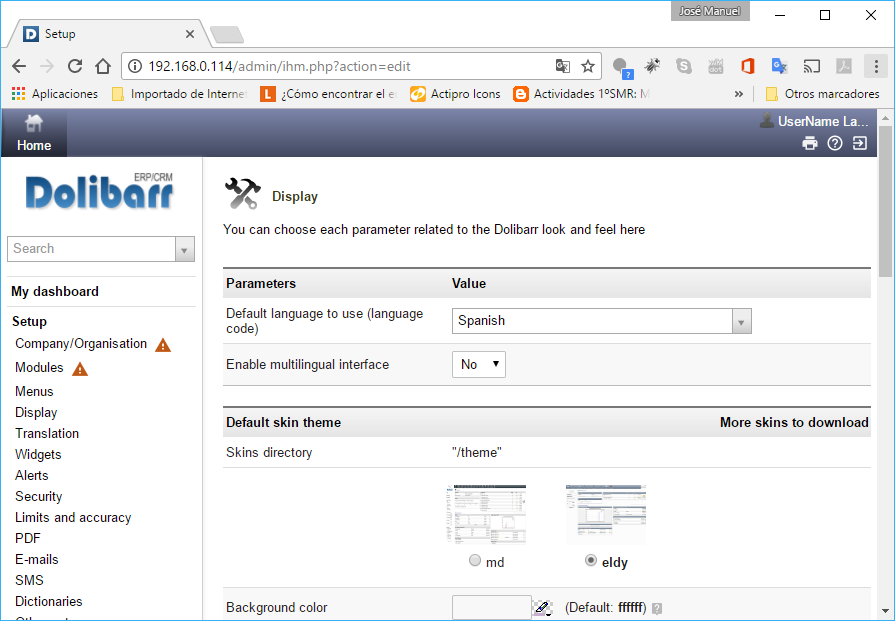Click the browser reload icon
Image resolution: width=895 pixels, height=621 pixels.
point(74,66)
